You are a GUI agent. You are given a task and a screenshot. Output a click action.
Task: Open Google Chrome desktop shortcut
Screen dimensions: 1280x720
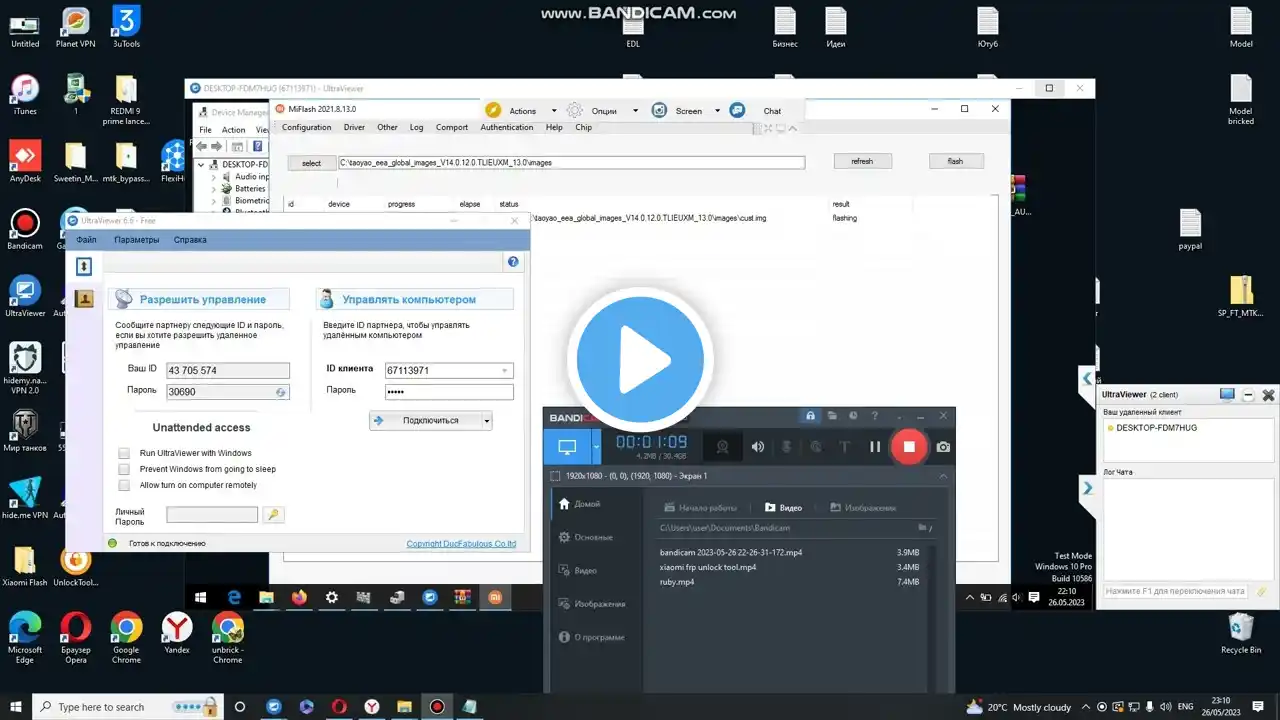point(126,637)
